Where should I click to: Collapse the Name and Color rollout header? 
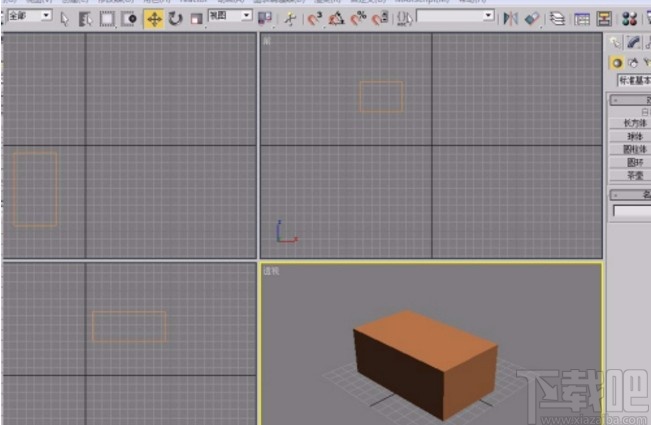(630, 194)
